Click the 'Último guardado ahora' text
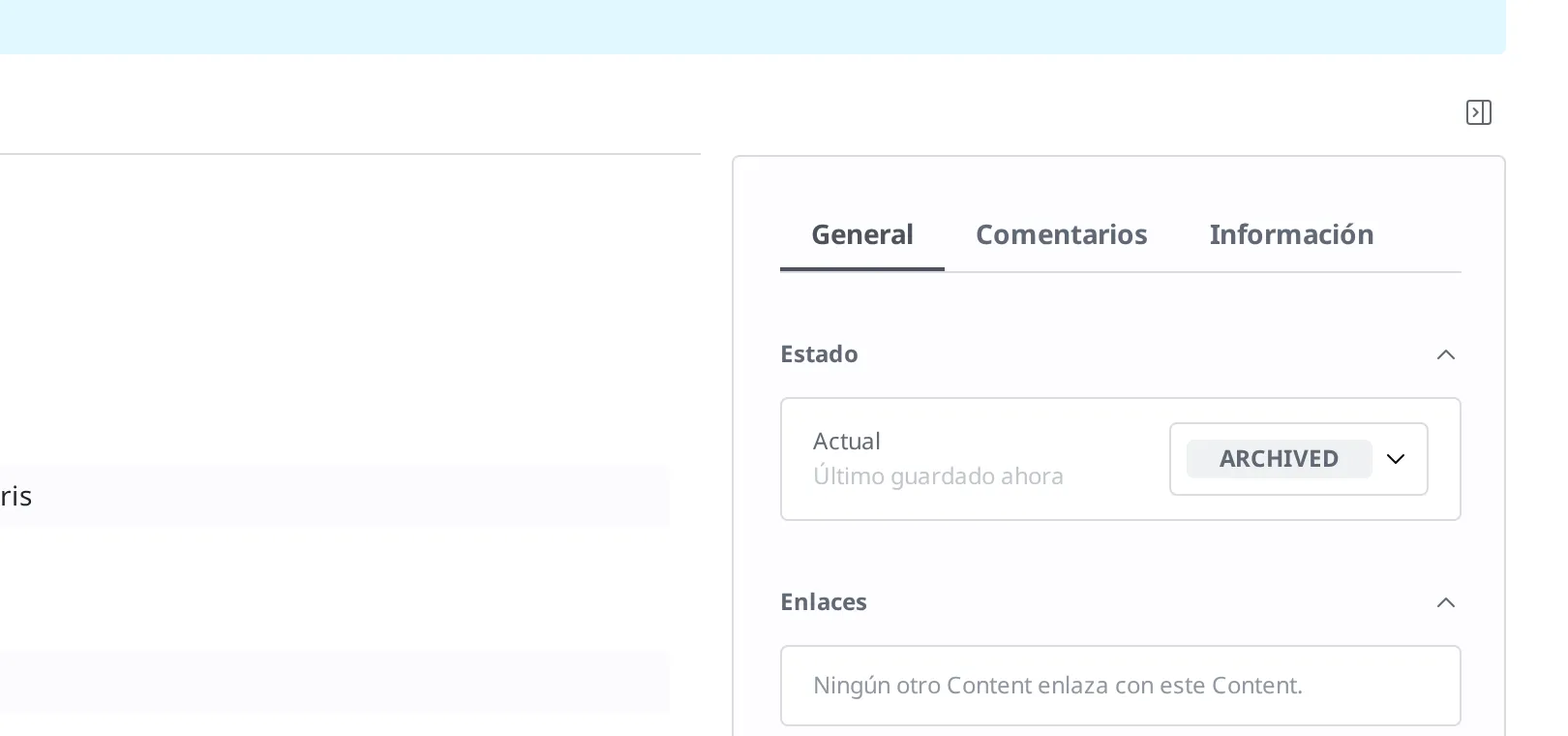Viewport: 1568px width, 736px height. pyautogui.click(x=938, y=476)
